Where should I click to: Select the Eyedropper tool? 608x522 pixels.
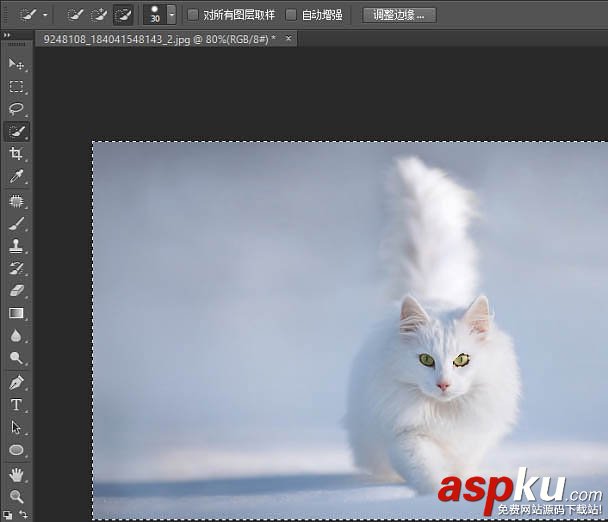coord(16,176)
